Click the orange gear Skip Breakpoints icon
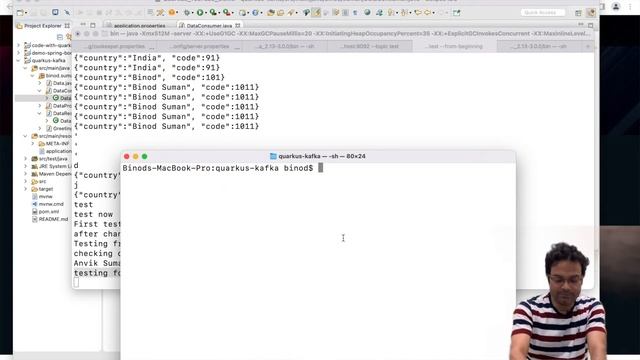 [x=172, y=13]
